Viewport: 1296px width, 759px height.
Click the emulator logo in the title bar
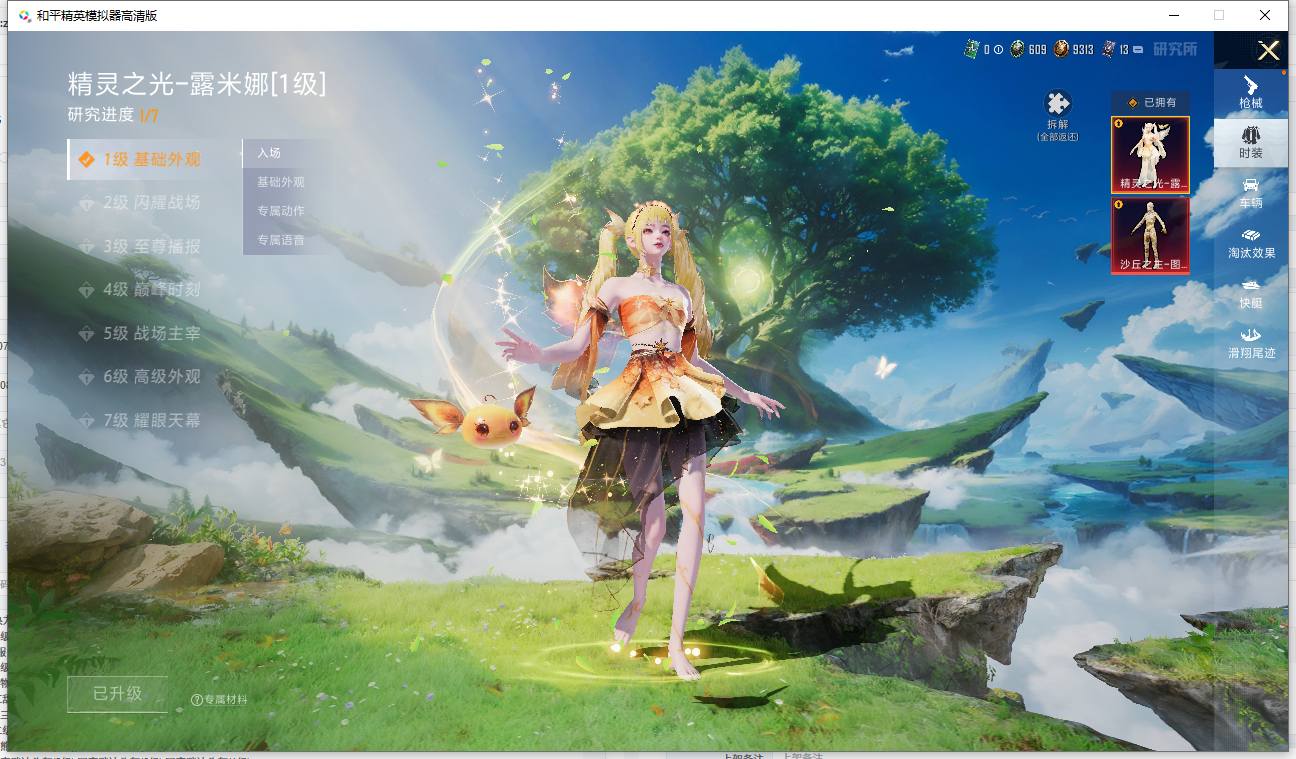(24, 16)
